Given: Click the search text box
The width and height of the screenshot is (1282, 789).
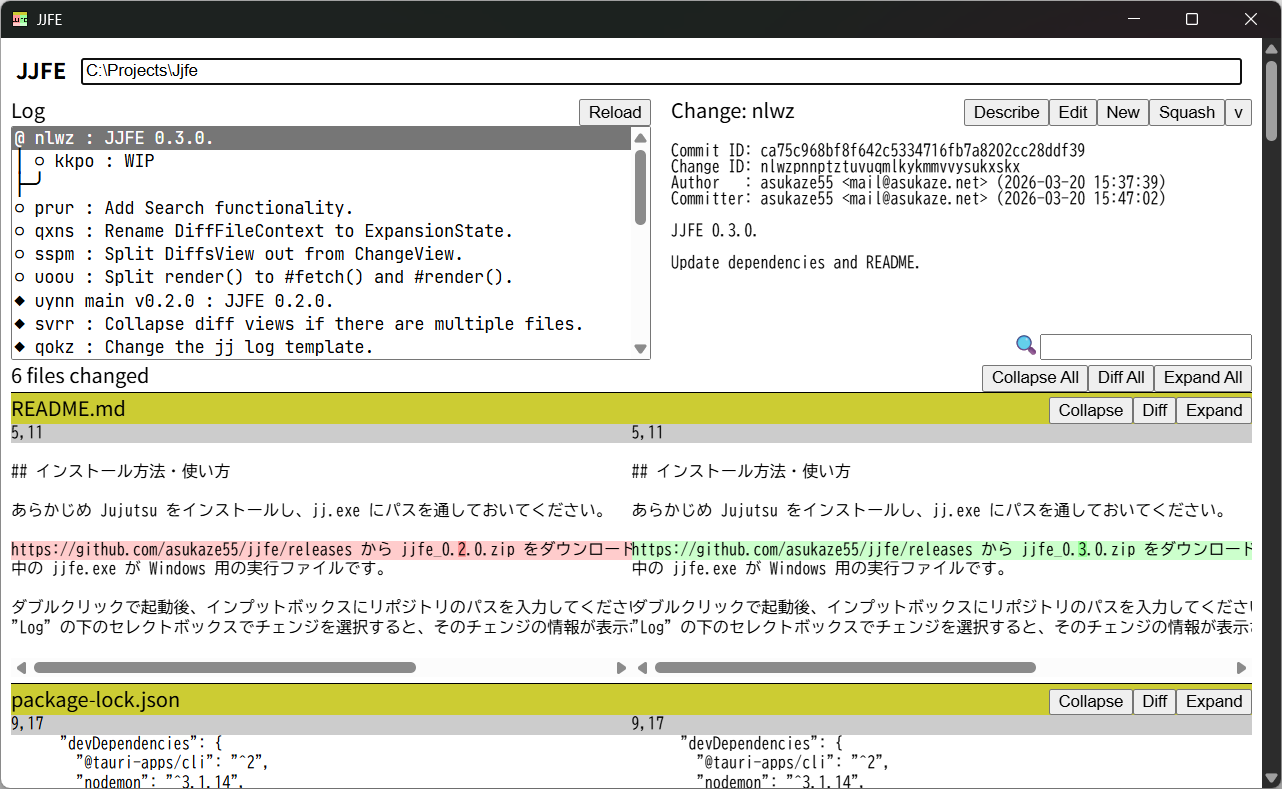Looking at the screenshot, I should click(1146, 347).
